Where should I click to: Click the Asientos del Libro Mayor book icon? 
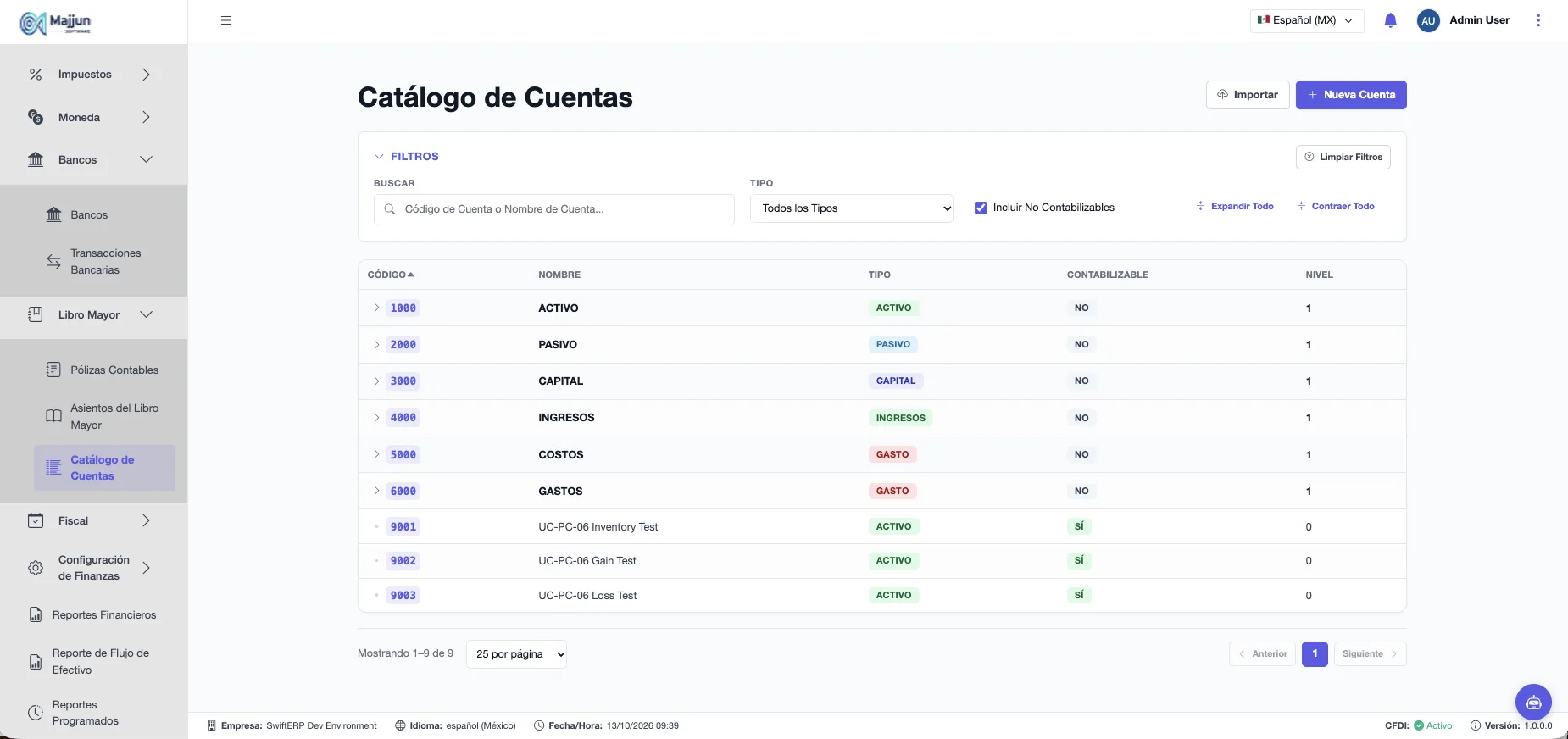click(x=53, y=416)
